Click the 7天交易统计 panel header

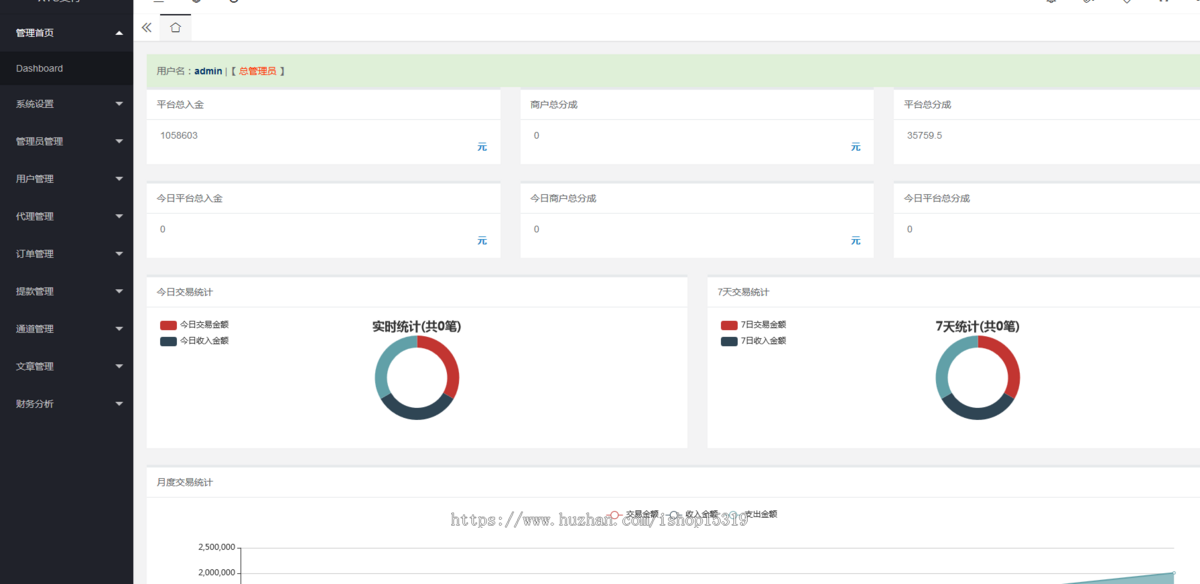pyautogui.click(x=954, y=292)
